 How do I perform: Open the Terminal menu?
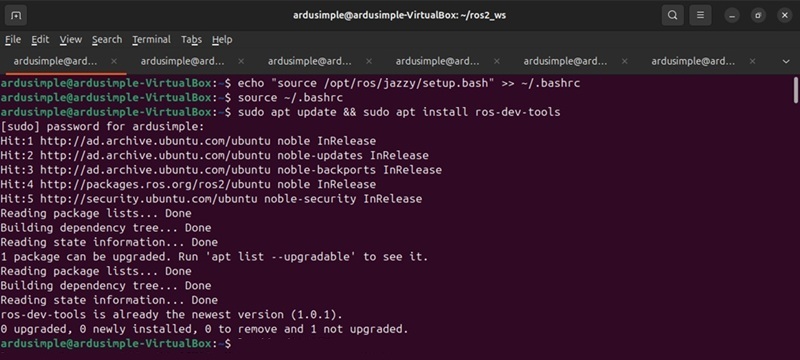[x=152, y=39]
